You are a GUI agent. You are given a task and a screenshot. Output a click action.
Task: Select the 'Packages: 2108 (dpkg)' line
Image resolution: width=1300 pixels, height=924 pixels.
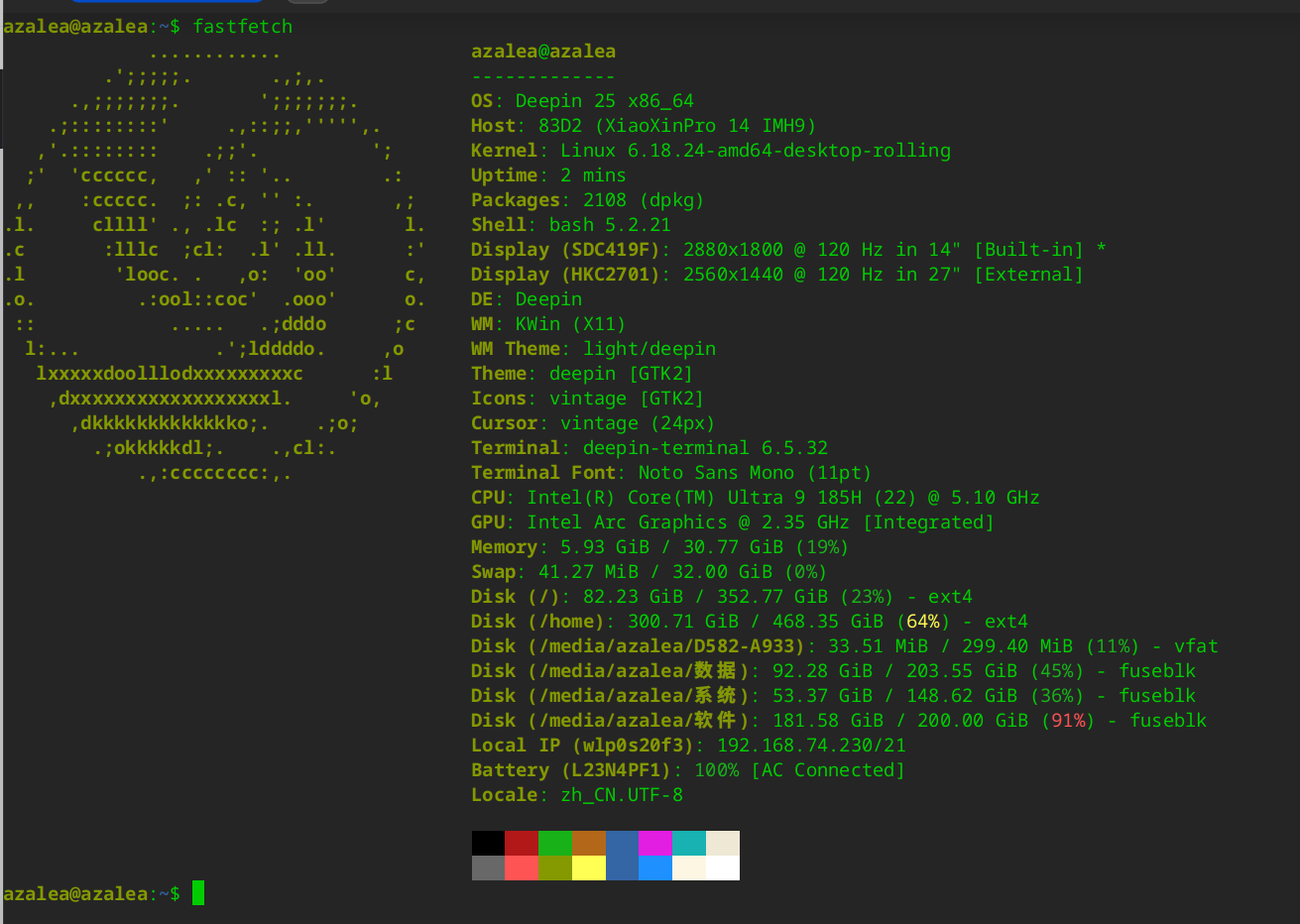click(x=587, y=200)
